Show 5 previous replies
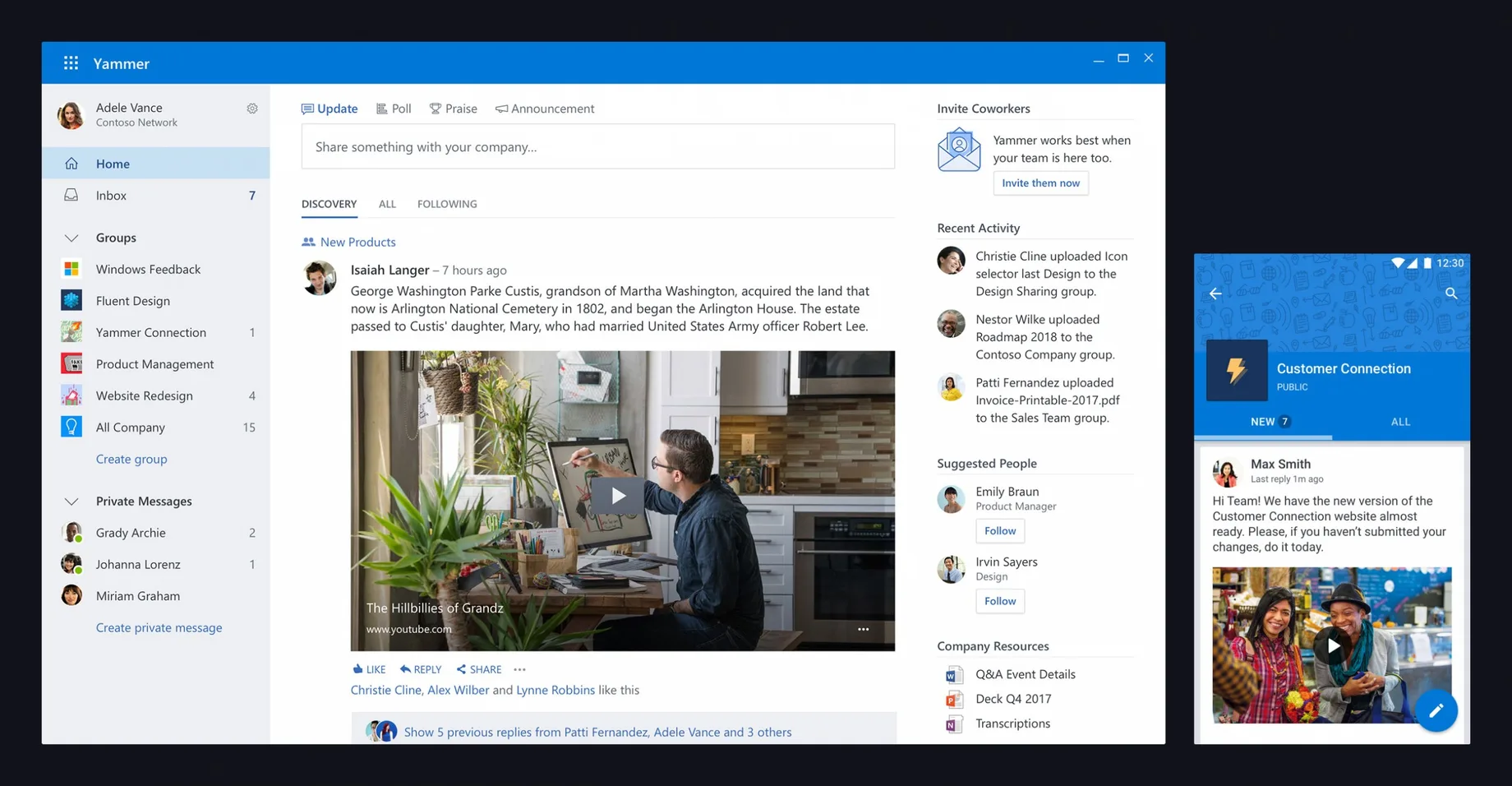Viewport: 1512px width, 786px height. [597, 732]
